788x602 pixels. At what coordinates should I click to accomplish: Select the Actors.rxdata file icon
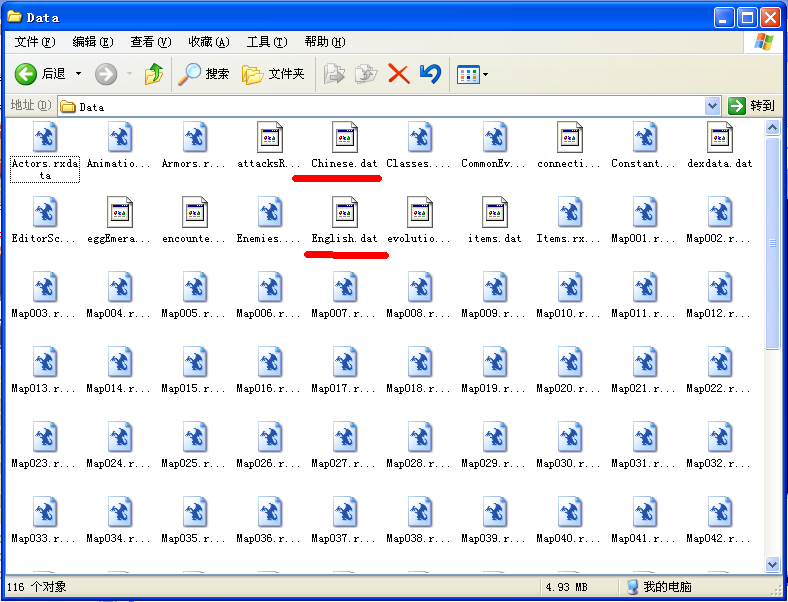click(x=45, y=137)
